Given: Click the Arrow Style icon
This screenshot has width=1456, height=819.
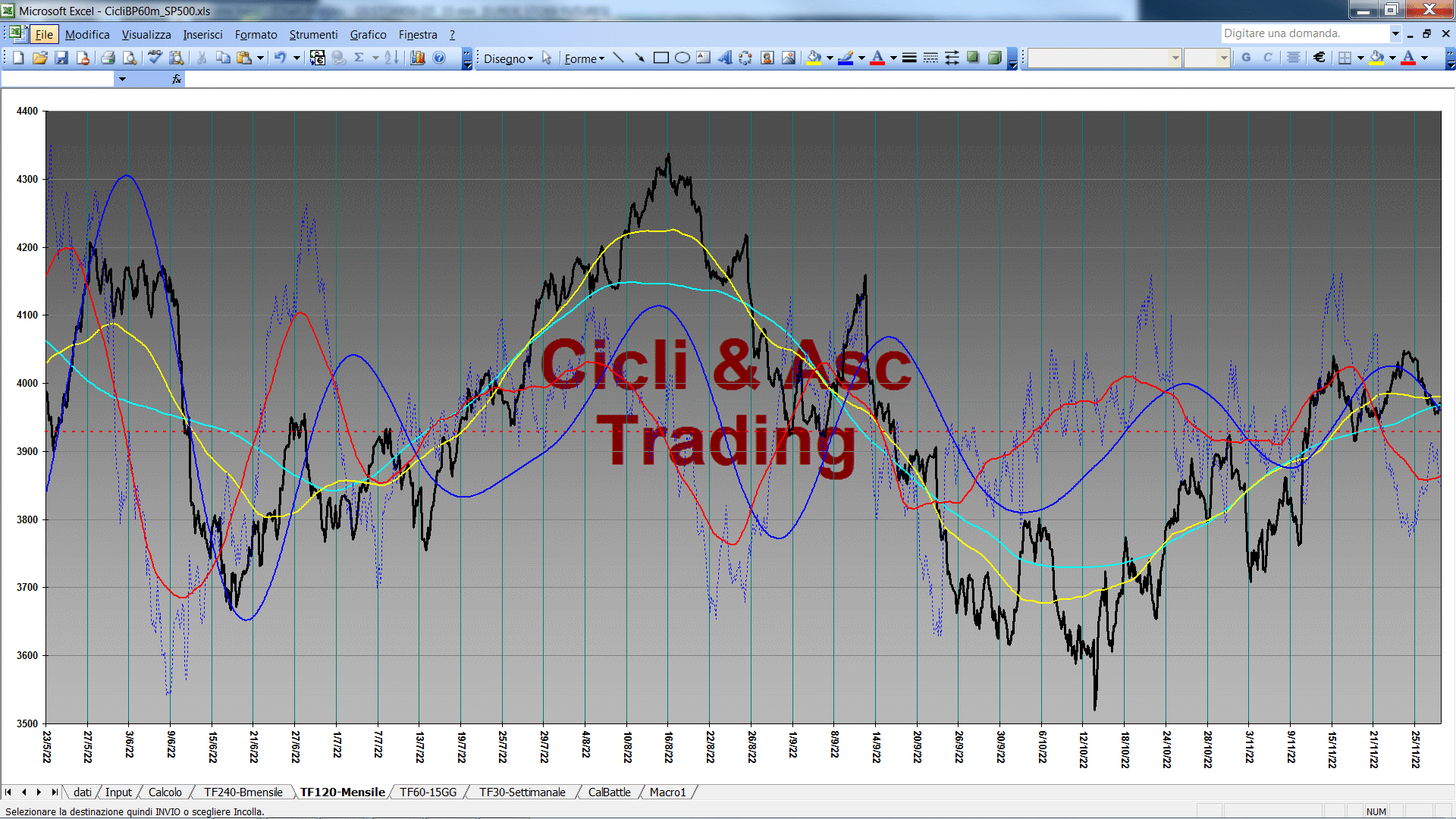Looking at the screenshot, I should pyautogui.click(x=952, y=58).
